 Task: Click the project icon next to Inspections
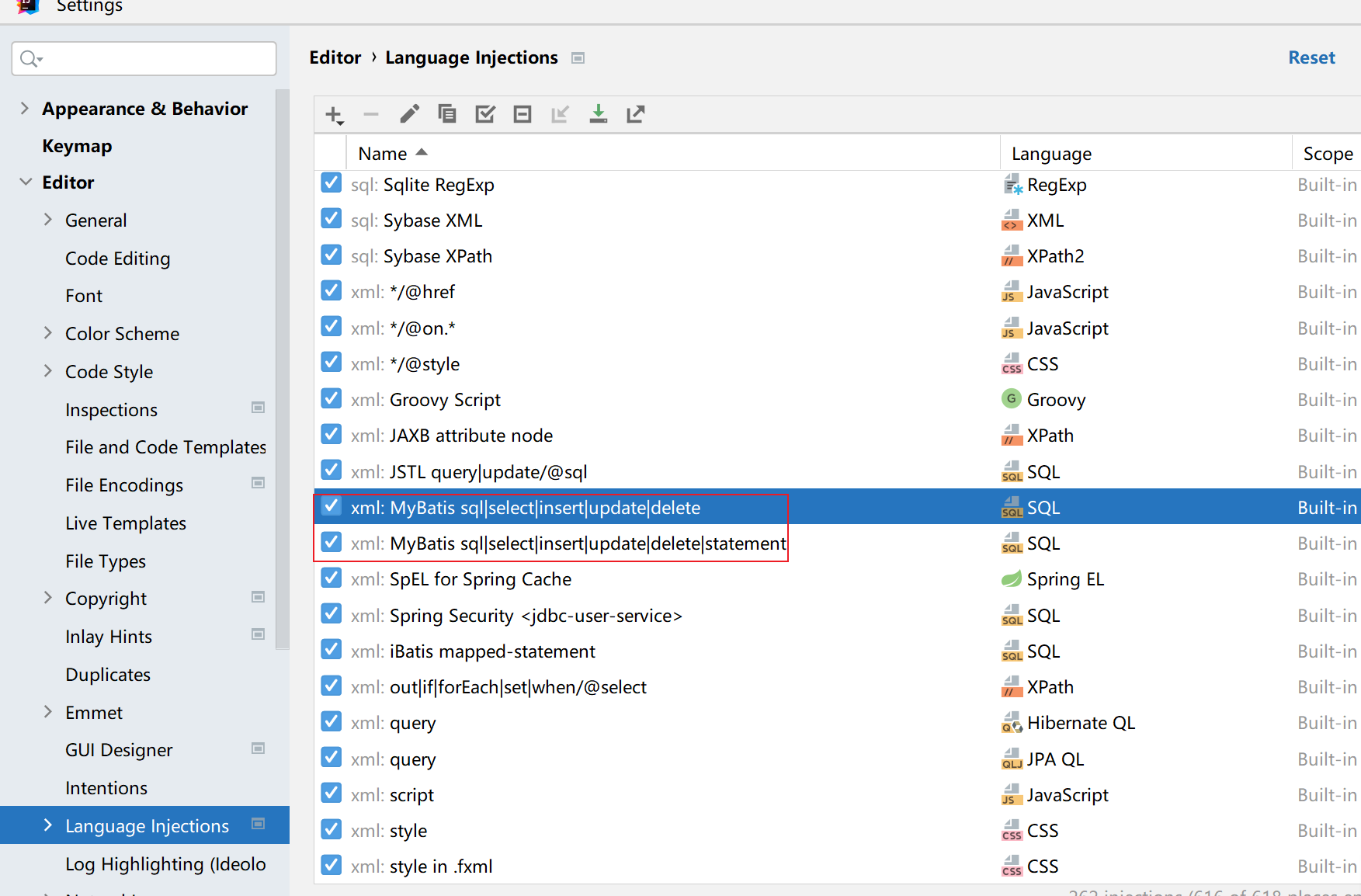pos(259,408)
